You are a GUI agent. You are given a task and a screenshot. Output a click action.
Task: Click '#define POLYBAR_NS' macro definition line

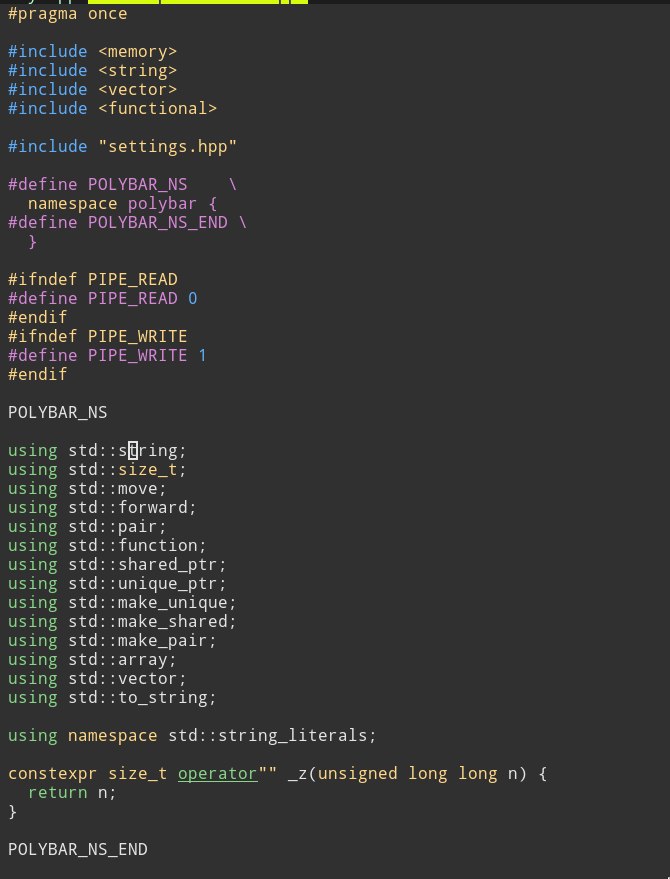coord(122,184)
